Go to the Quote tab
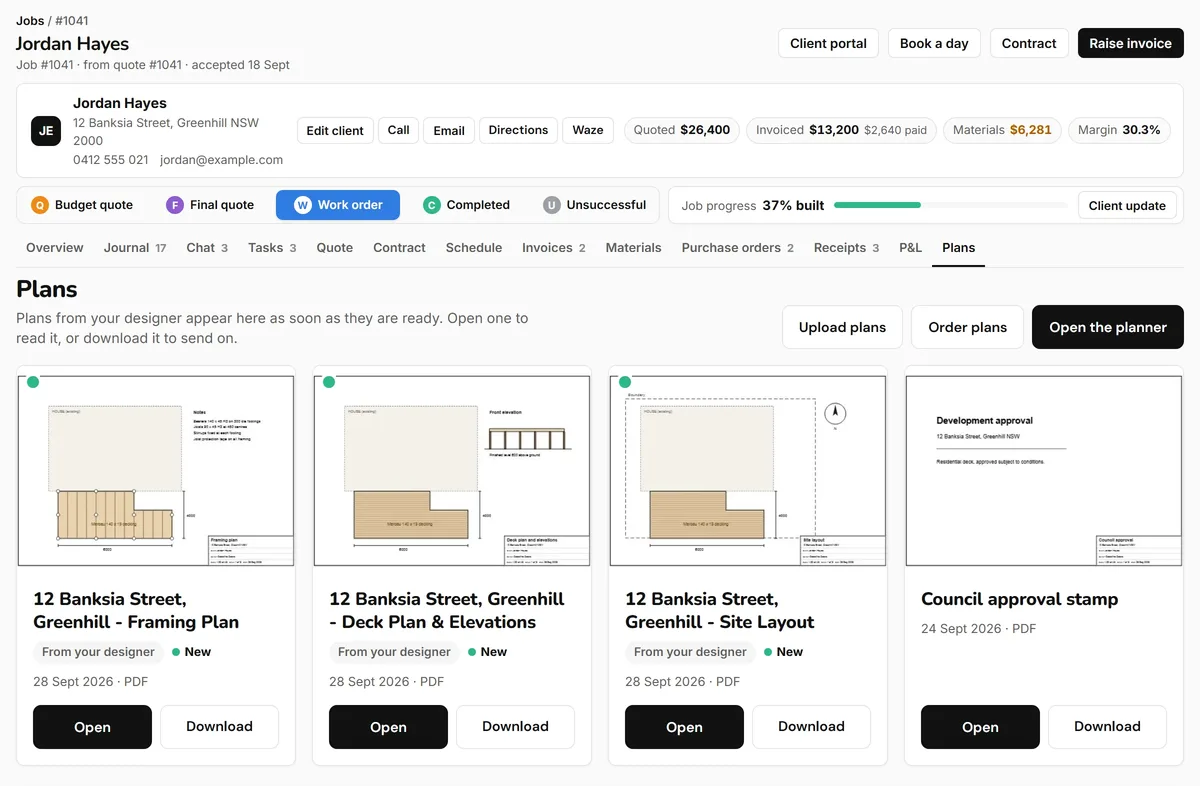The height and width of the screenshot is (786, 1200). click(335, 248)
